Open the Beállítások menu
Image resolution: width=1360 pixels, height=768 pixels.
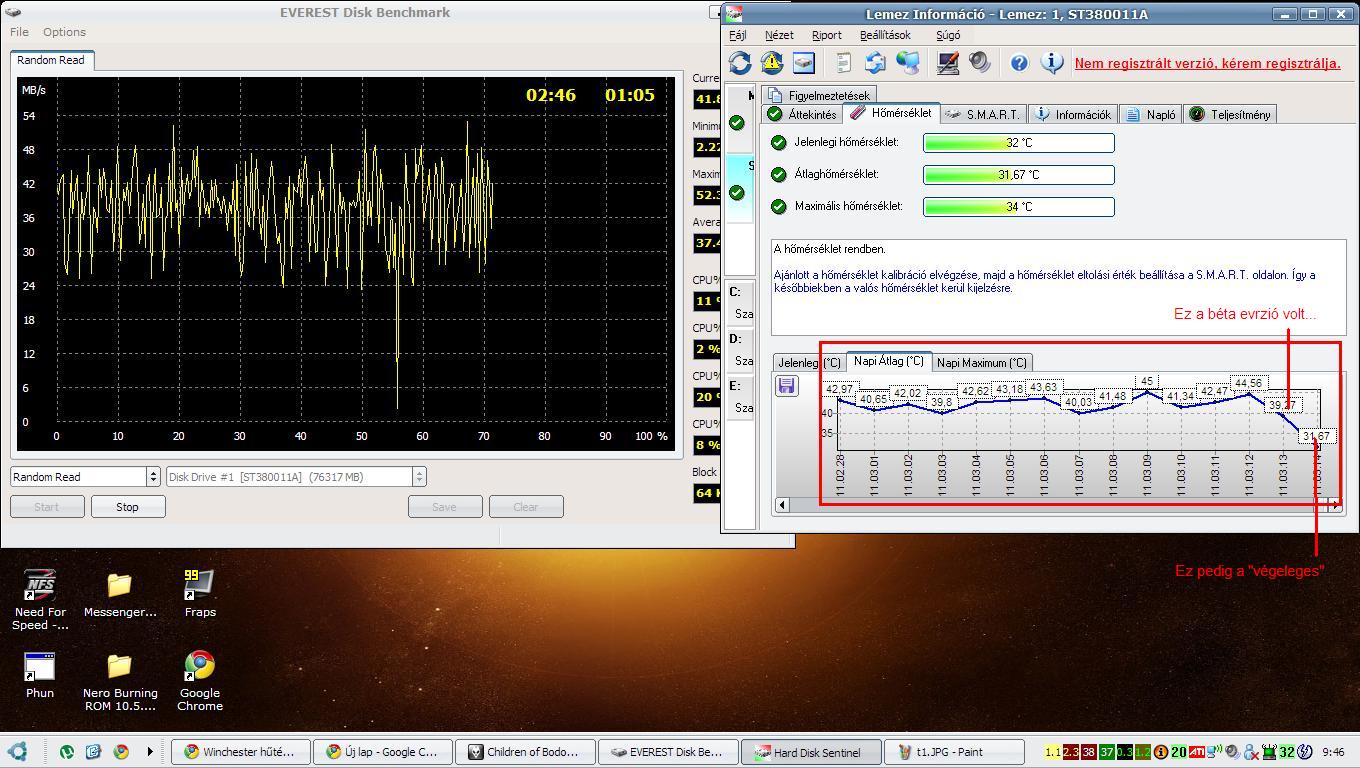[x=885, y=35]
